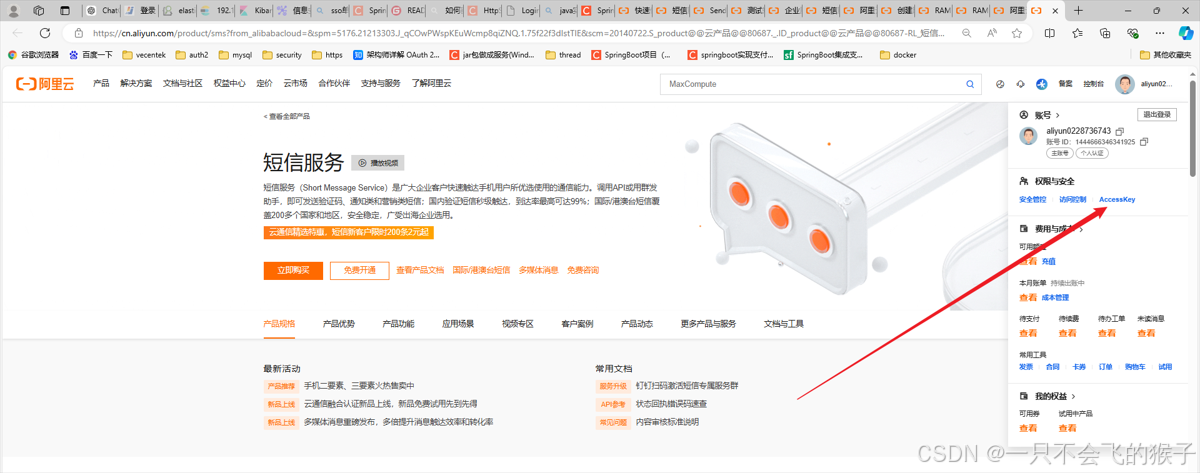Screen dimensions: 1200x473
Task: Click 钉钉扫码激活短信专属服务群 document entry
Action: coord(685,385)
